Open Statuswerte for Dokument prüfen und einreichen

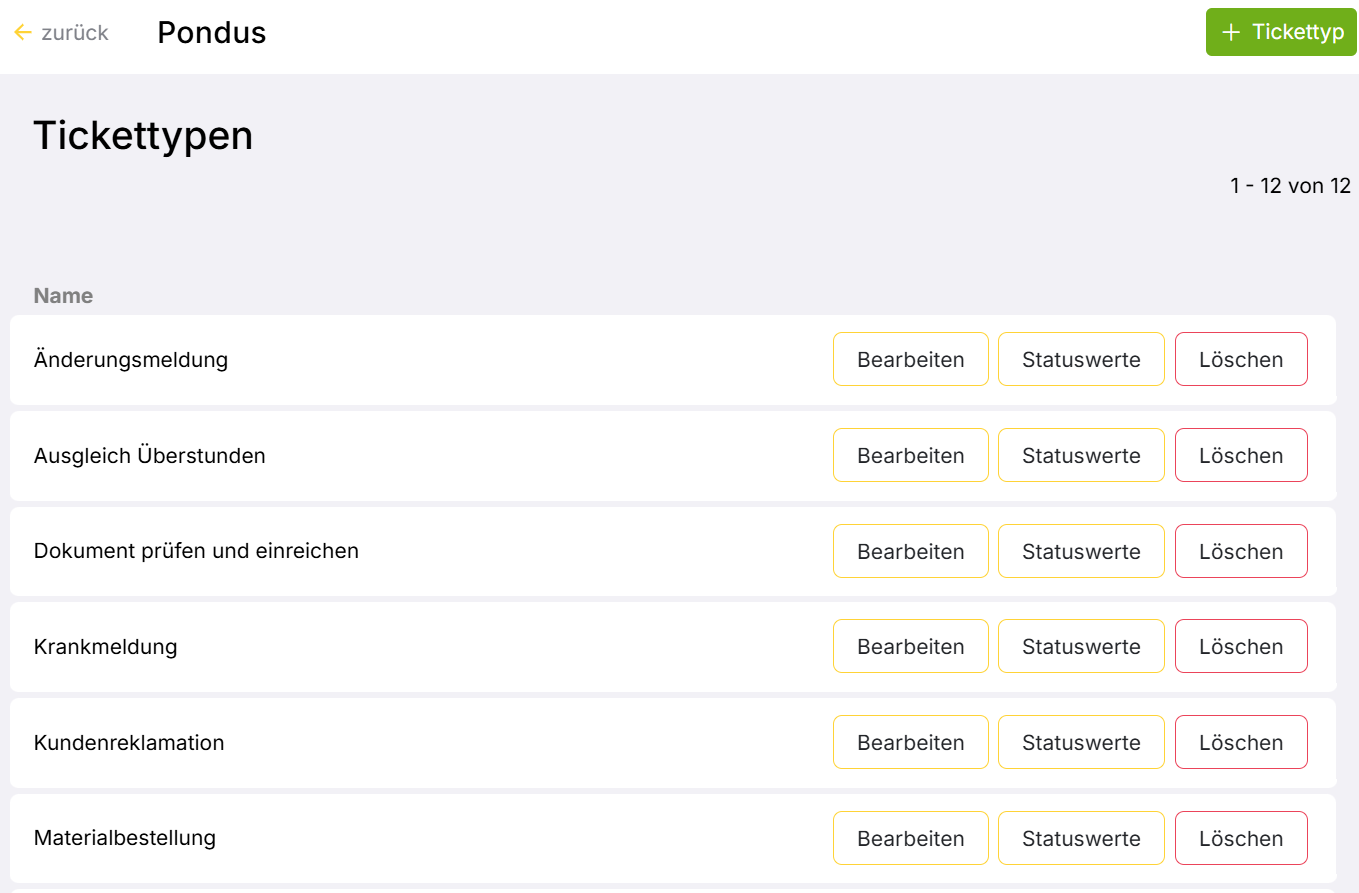click(x=1081, y=551)
